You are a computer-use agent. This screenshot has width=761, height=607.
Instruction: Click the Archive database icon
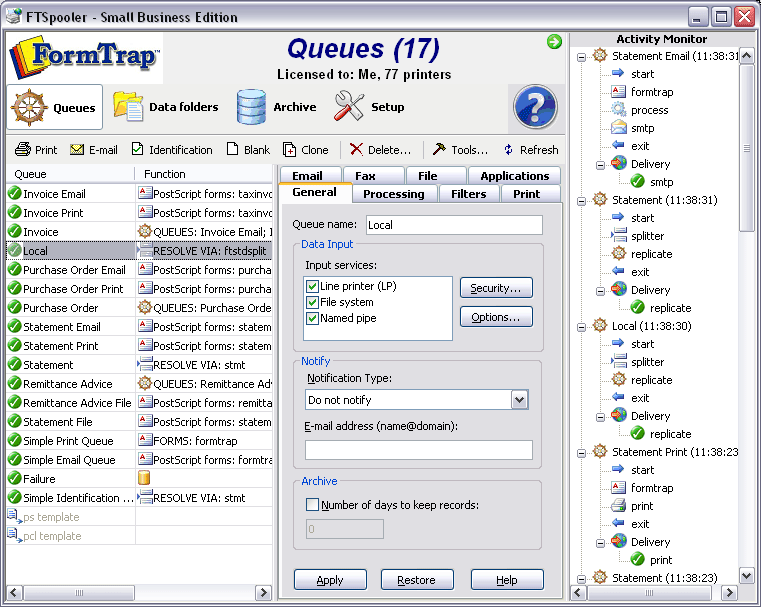click(251, 107)
